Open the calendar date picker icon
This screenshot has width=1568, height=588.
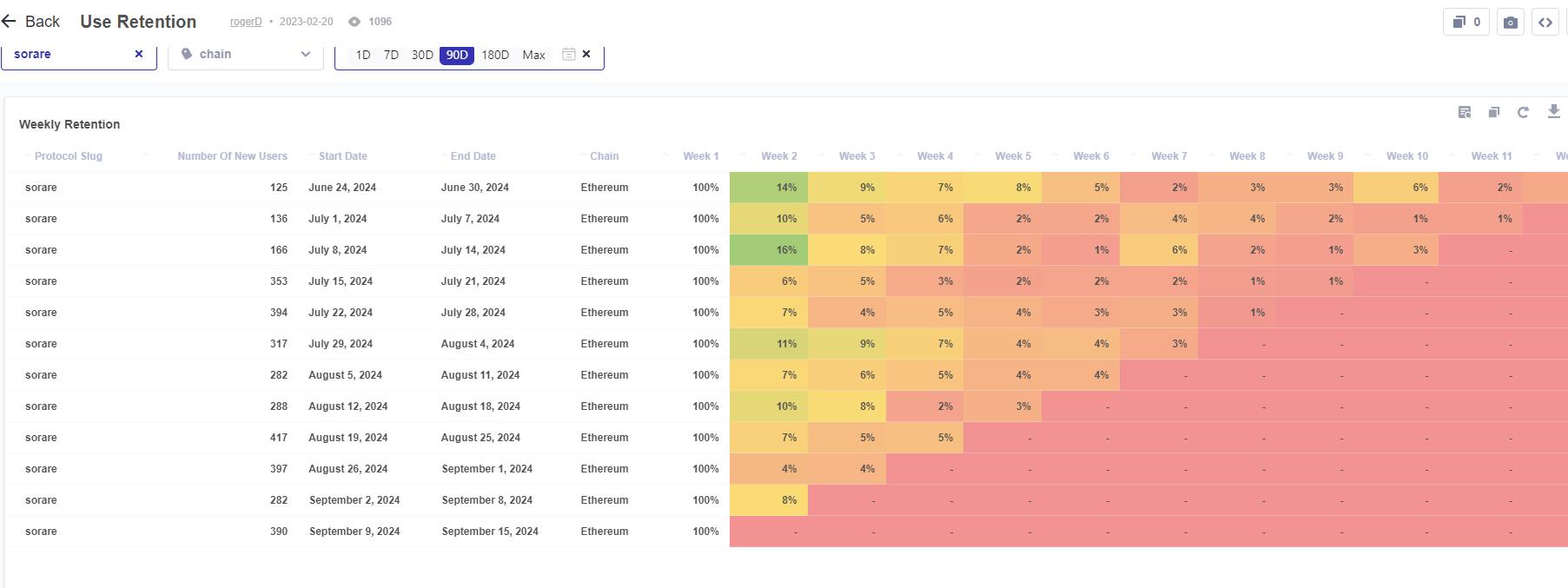click(568, 54)
